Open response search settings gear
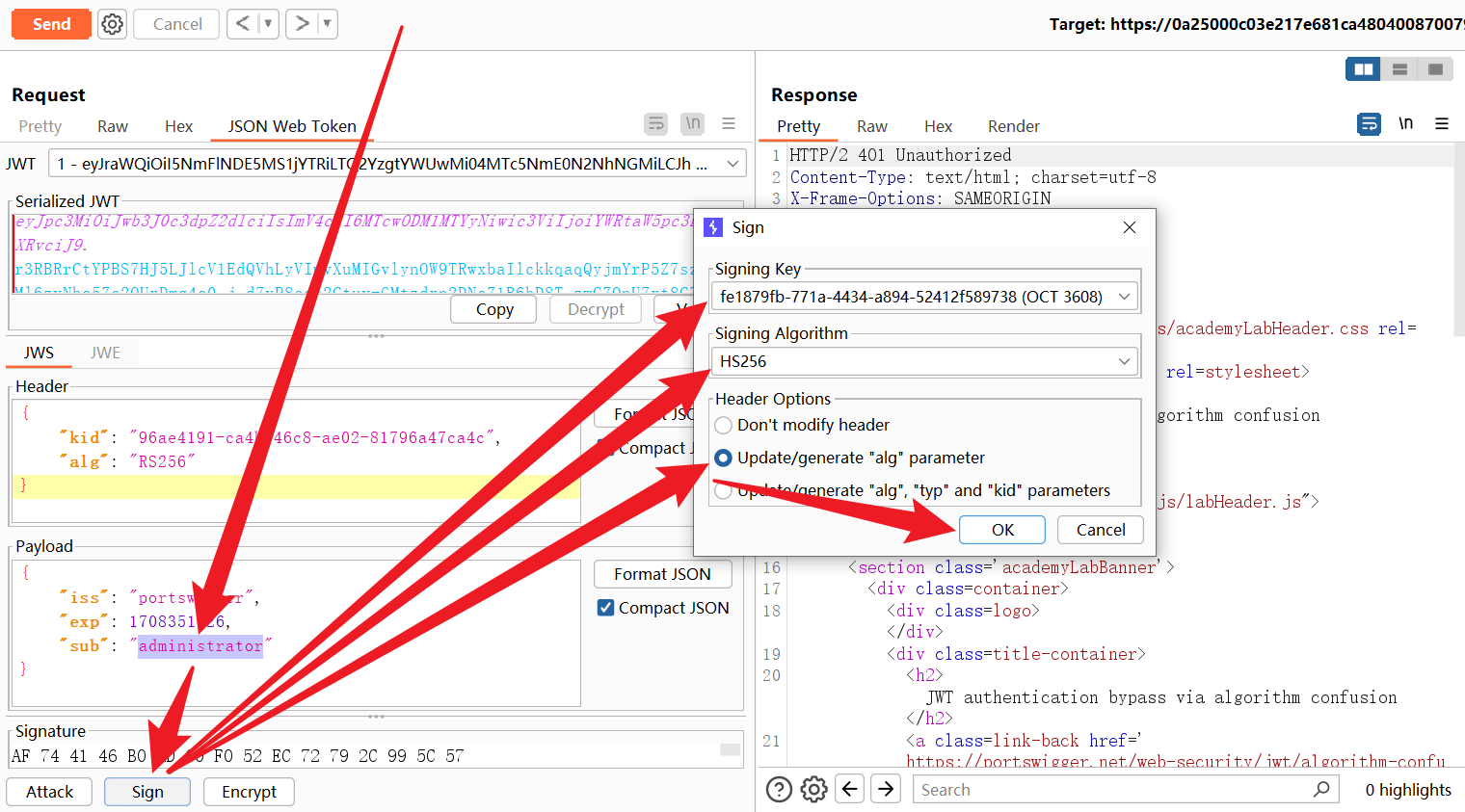This screenshot has width=1465, height=812. point(814,790)
